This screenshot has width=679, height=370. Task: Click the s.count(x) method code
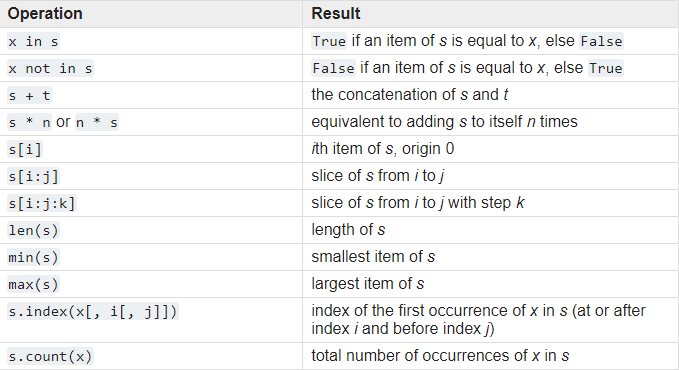(50, 356)
